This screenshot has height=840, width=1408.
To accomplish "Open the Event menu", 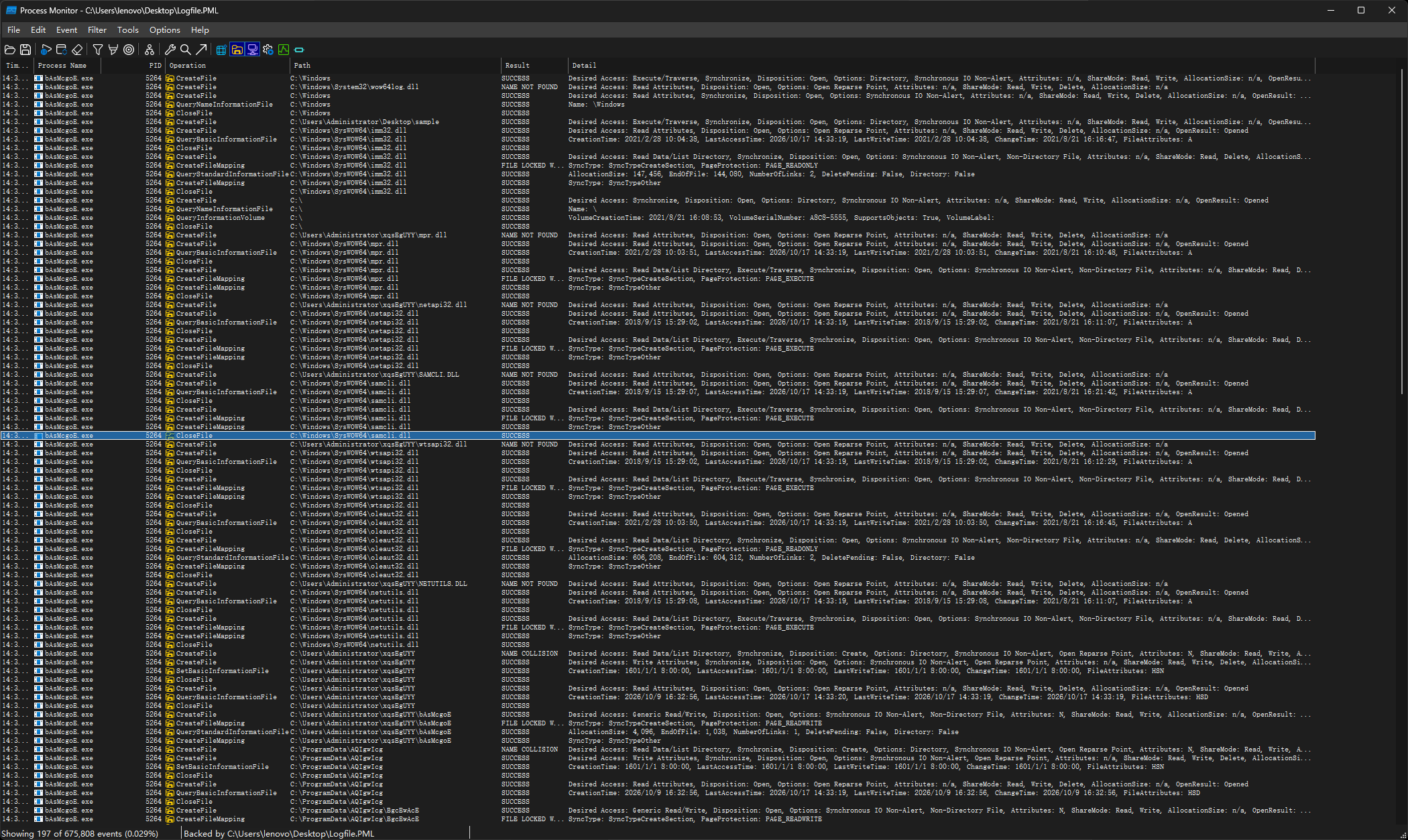I will tap(66, 30).
